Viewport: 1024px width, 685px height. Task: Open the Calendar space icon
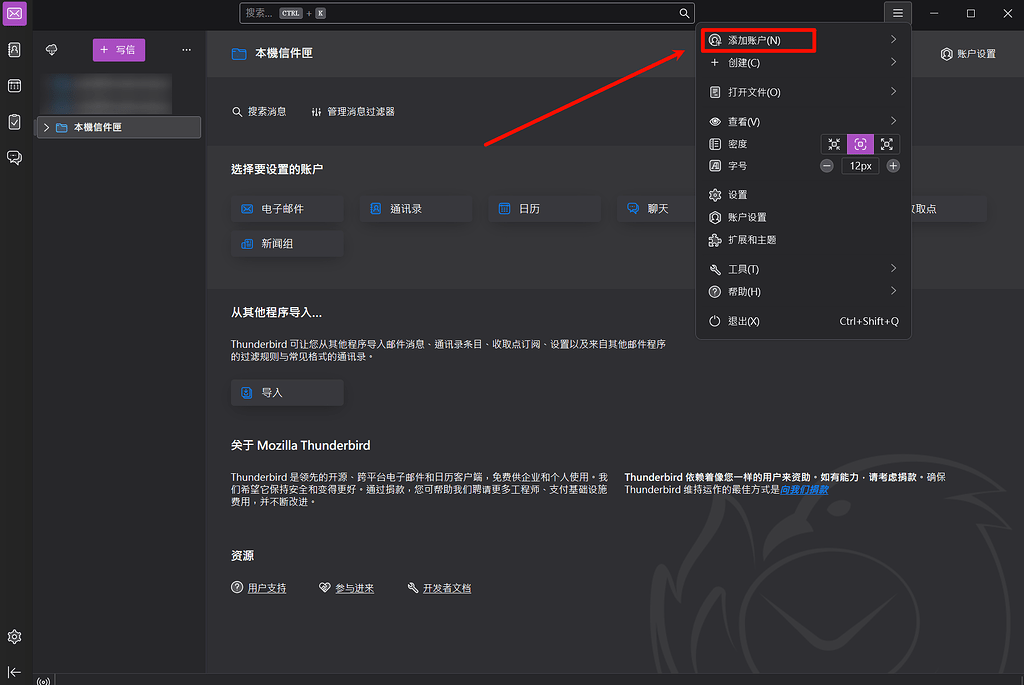point(14,86)
